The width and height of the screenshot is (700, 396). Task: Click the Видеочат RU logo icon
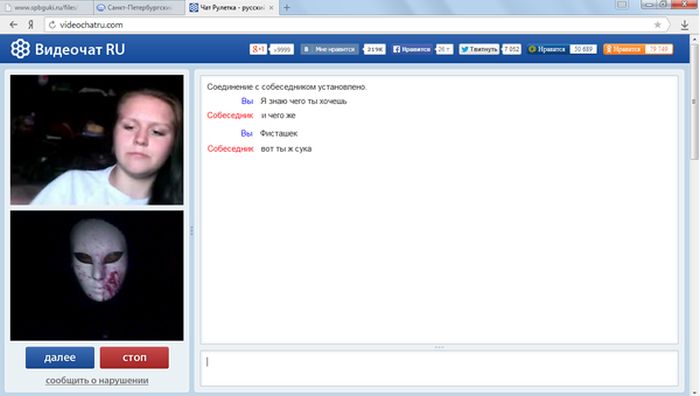point(20,49)
